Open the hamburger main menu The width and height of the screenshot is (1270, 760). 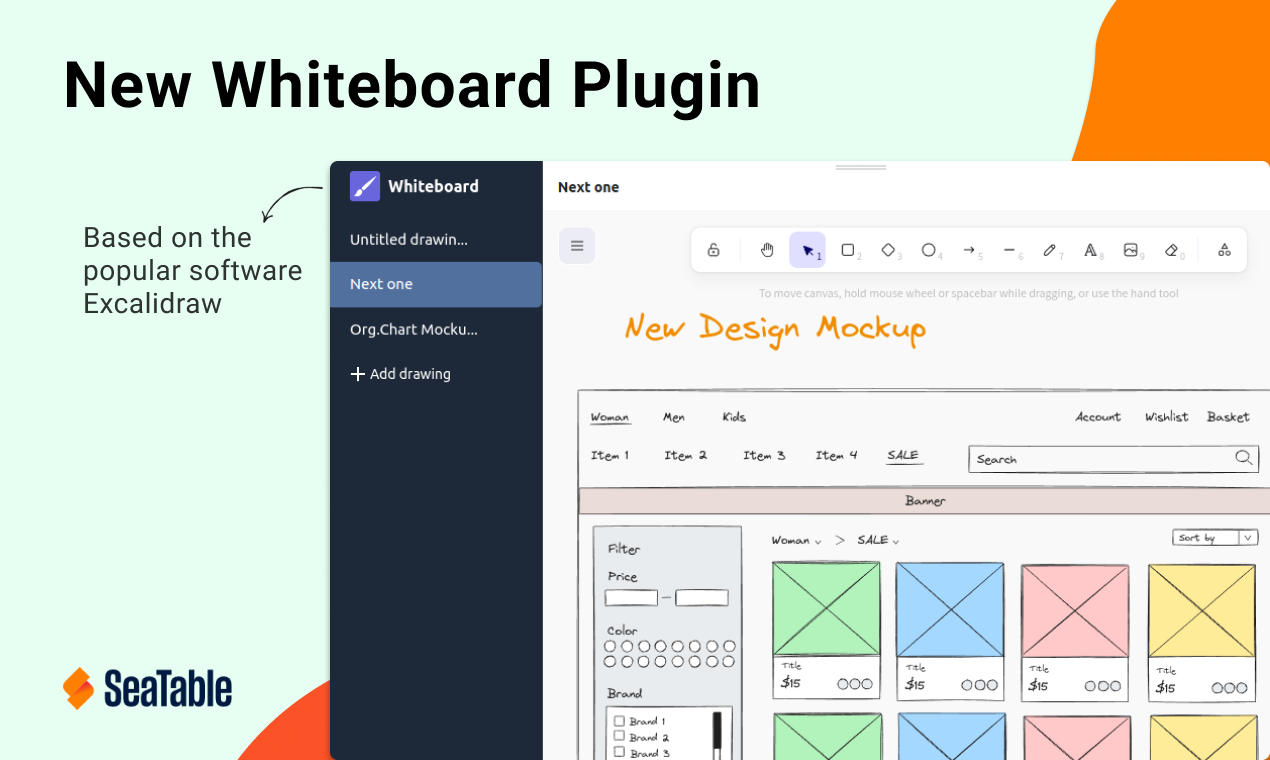[x=577, y=245]
